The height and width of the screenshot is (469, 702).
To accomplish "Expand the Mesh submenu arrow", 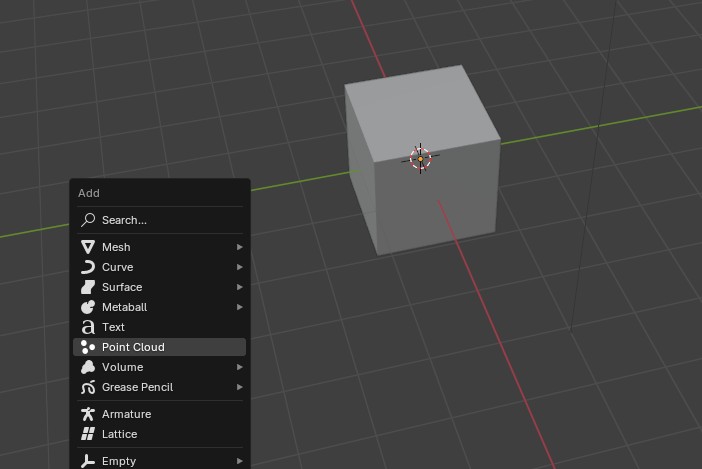I will (x=240, y=247).
